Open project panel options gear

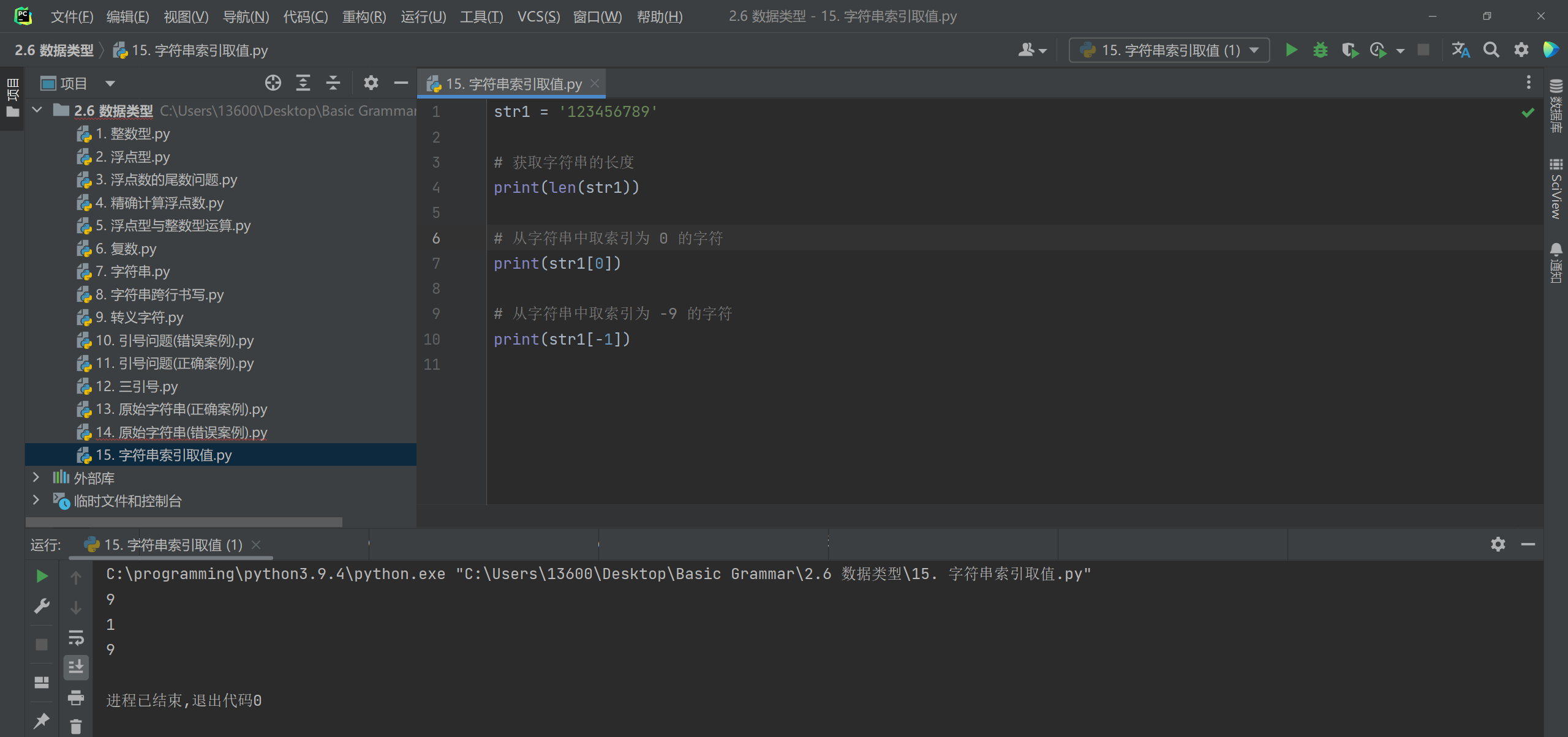point(371,83)
